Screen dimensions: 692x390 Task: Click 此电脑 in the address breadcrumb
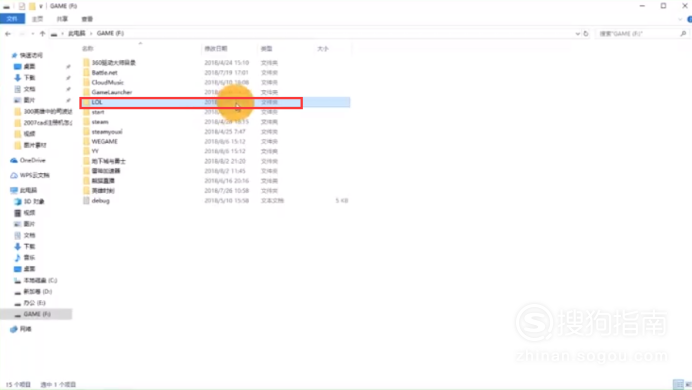77,34
